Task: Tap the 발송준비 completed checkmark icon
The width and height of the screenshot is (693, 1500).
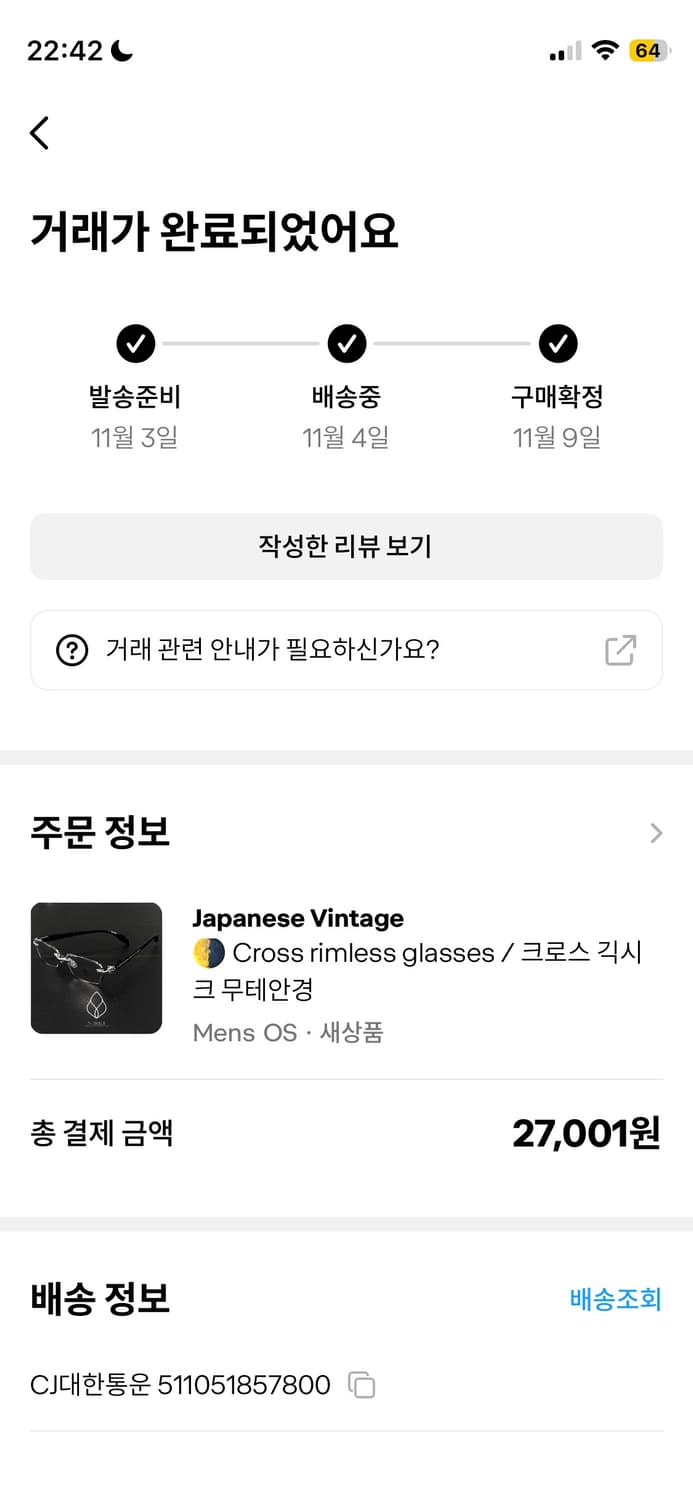Action: tap(136, 343)
